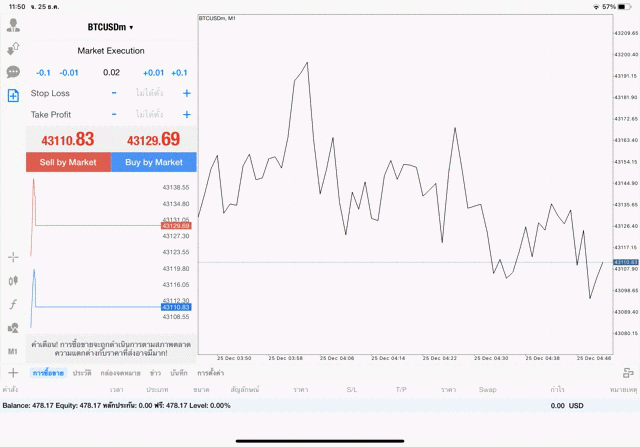The image size is (640, 447).
Task: Switch to the ข่าว tab
Action: [156, 372]
